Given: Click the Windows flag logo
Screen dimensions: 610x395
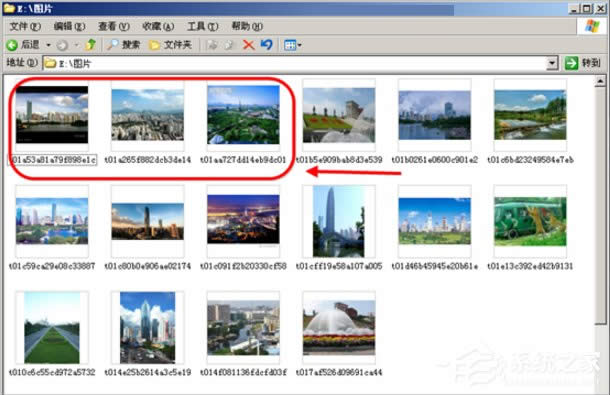Looking at the screenshot, I should click(x=592, y=26).
